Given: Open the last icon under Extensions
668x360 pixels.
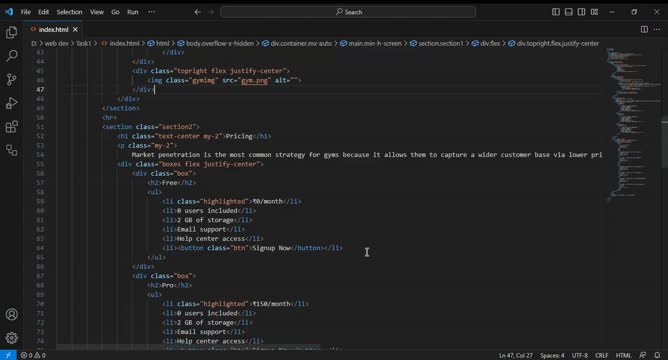Looking at the screenshot, I should 12,150.
